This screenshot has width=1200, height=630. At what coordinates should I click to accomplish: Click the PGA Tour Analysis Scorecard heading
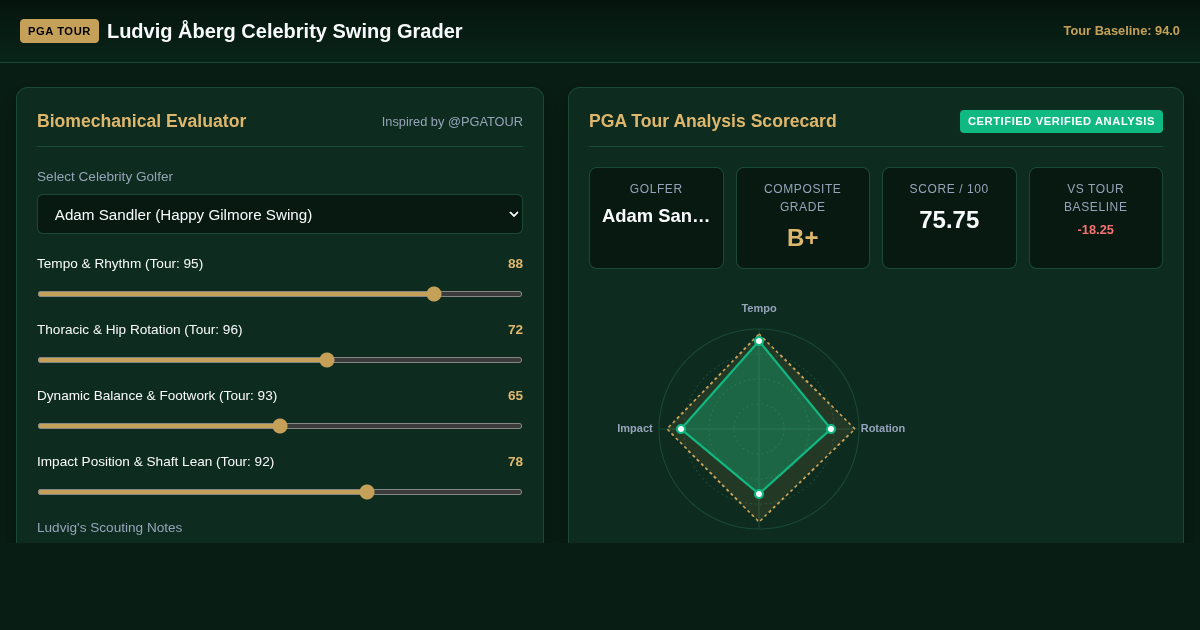tap(713, 121)
